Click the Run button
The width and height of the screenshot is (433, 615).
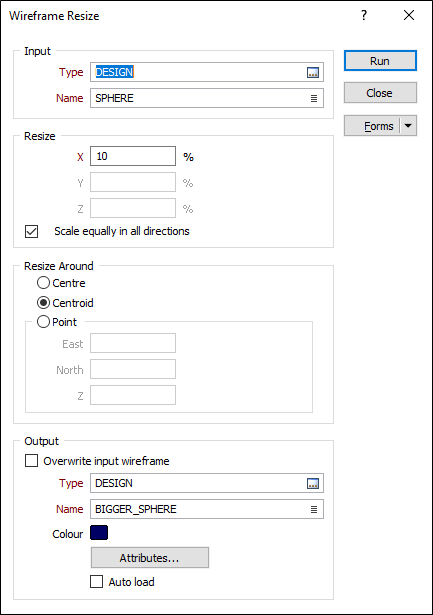[380, 61]
